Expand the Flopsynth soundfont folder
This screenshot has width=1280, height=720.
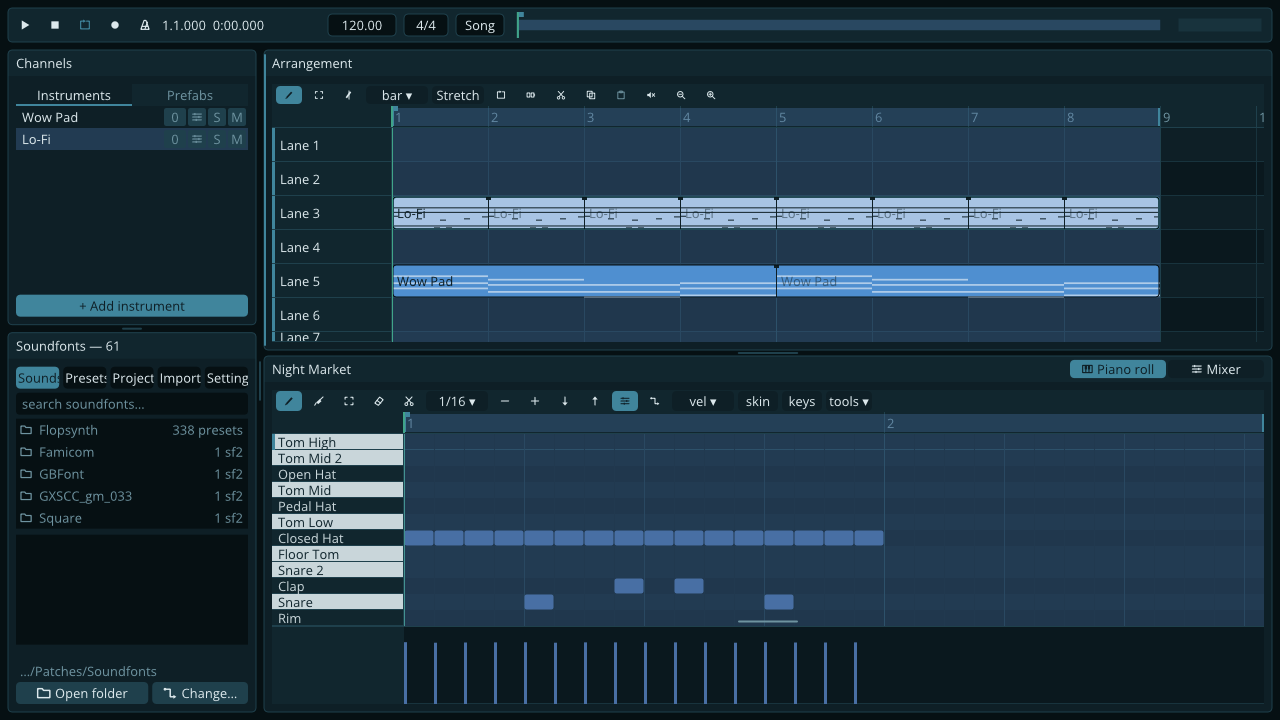[132, 430]
